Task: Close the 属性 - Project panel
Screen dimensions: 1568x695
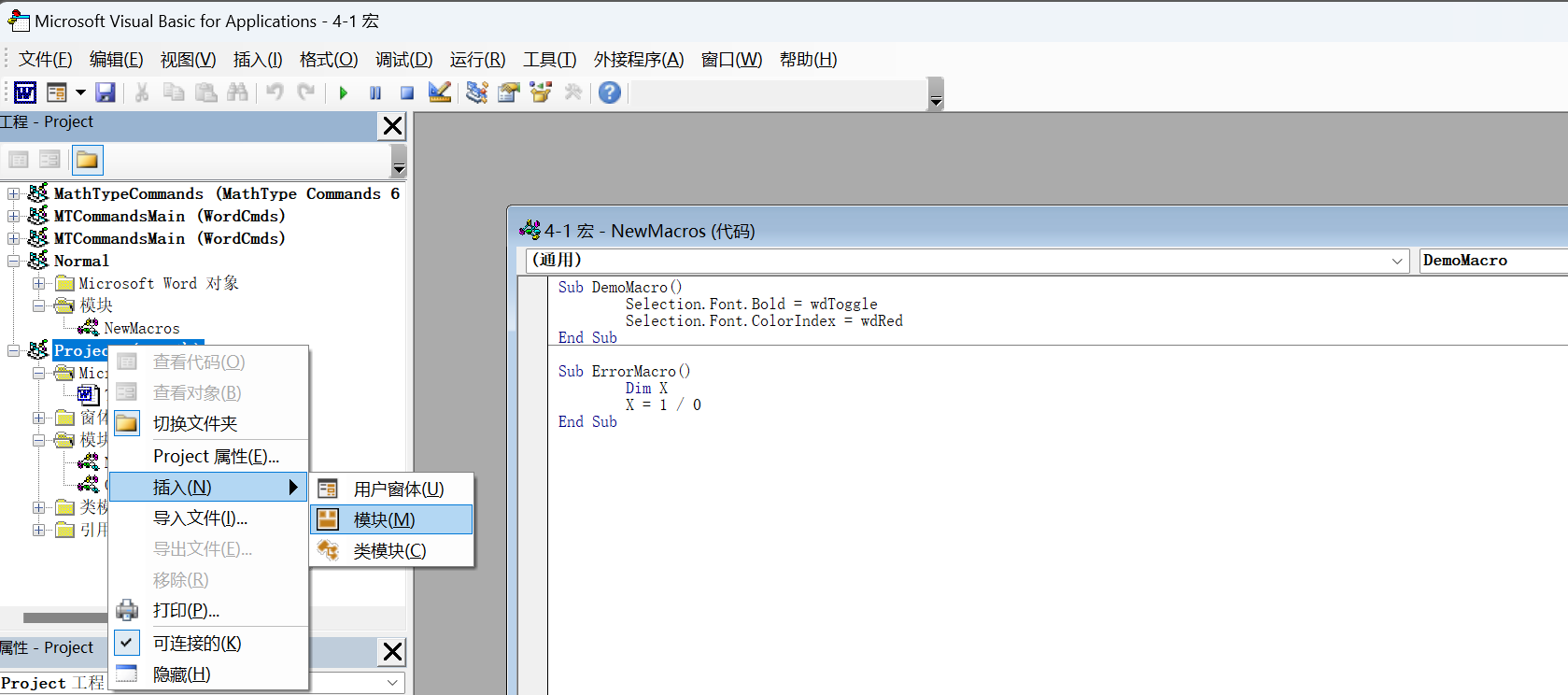Action: tap(393, 652)
